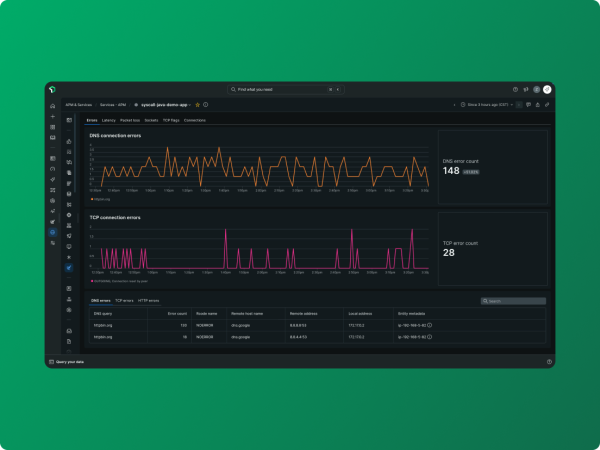This screenshot has height=450, width=600.
Task: Click the announcements icon in top bar
Action: coord(526,90)
